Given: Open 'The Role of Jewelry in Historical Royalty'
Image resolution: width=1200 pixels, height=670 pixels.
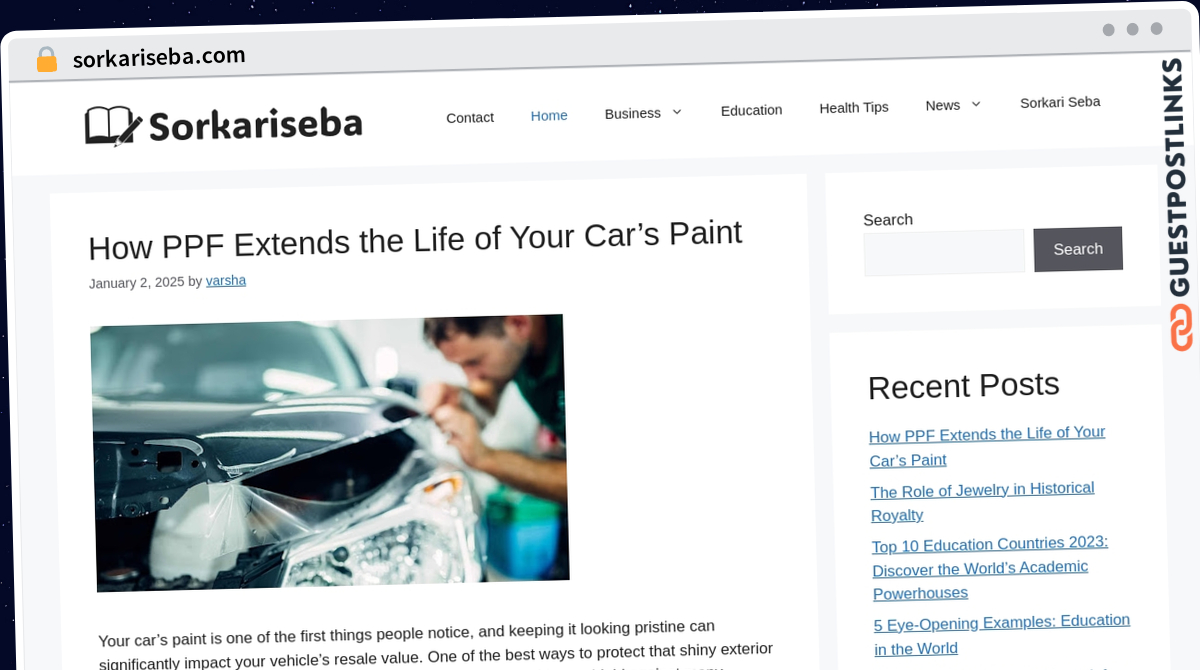Looking at the screenshot, I should tap(983, 502).
